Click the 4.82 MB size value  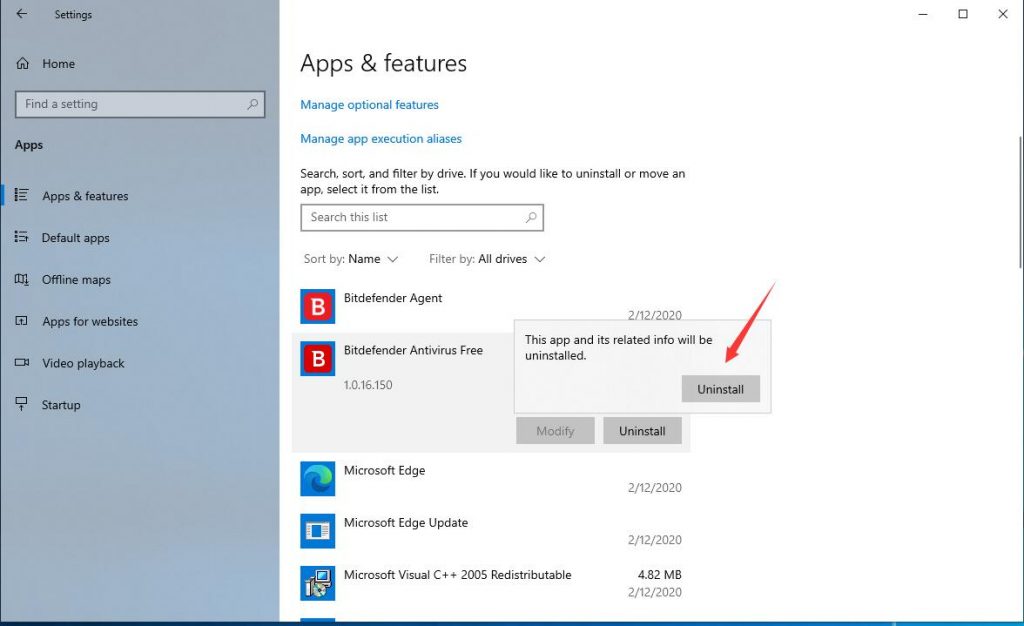[x=660, y=574]
